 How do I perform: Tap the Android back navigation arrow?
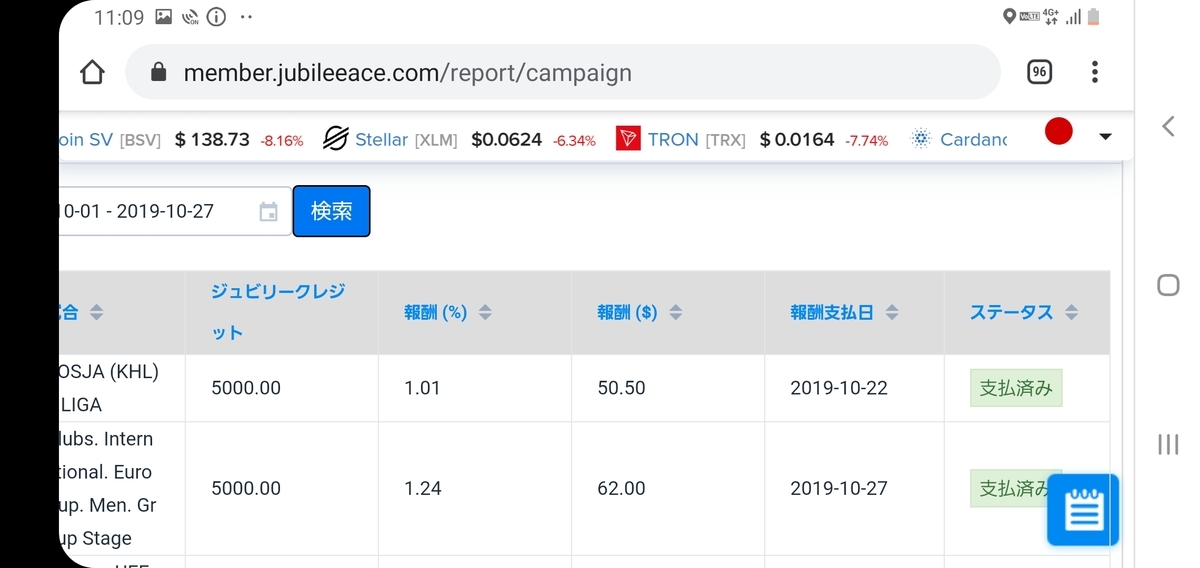click(x=1168, y=126)
